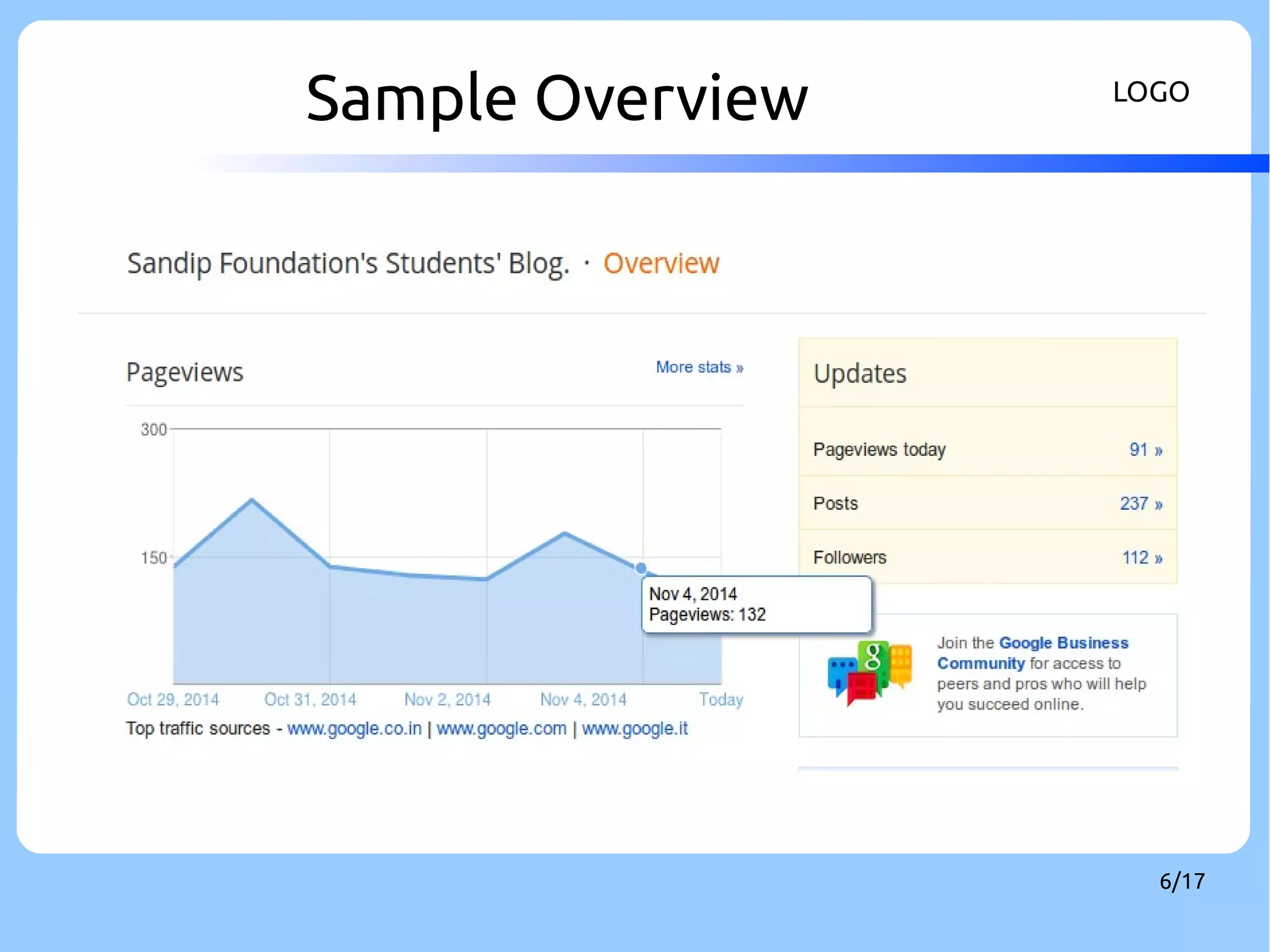View the 237 posts link
This screenshot has height=952, width=1270.
point(1141,504)
